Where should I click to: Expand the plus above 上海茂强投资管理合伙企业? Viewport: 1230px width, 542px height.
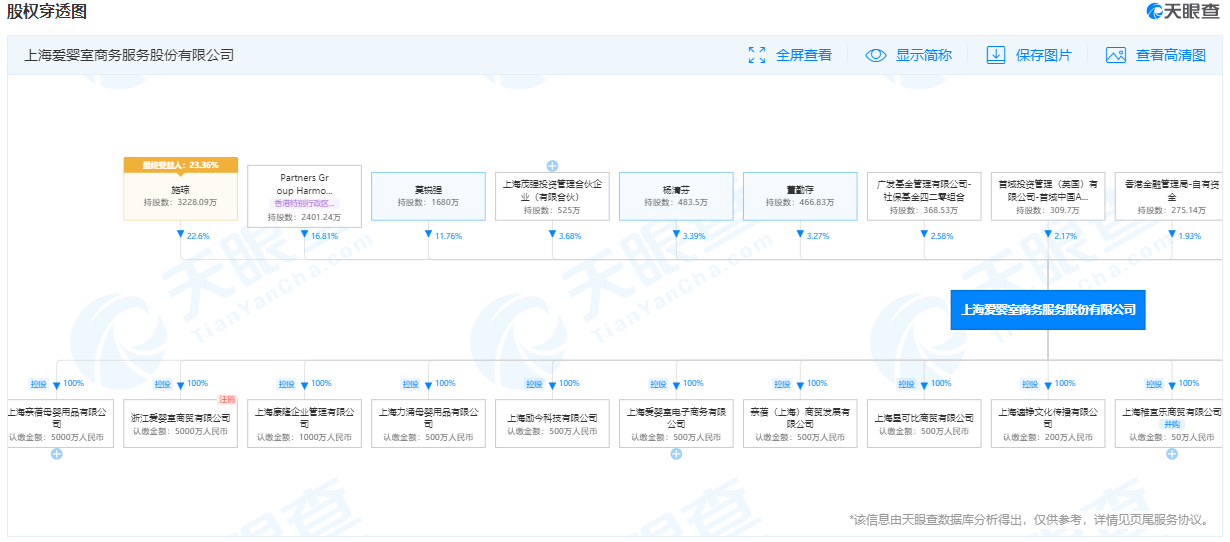(552, 166)
